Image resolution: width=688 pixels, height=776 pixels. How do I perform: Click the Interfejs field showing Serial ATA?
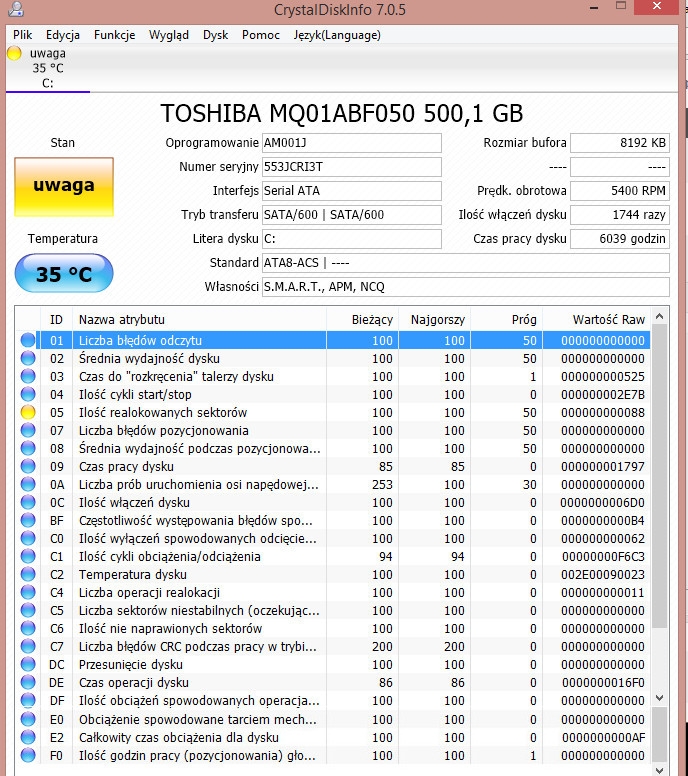pos(351,191)
